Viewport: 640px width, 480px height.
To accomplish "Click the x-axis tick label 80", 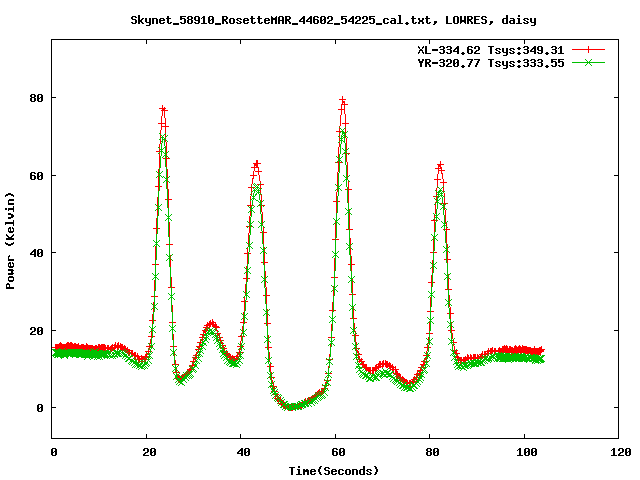I will [432, 452].
